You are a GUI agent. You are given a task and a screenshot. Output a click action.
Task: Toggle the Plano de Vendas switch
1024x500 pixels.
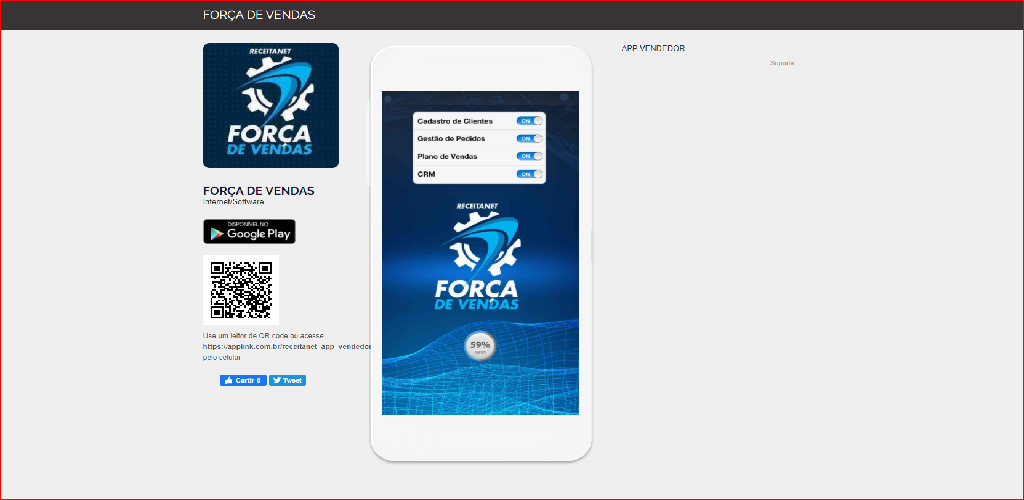click(x=529, y=157)
